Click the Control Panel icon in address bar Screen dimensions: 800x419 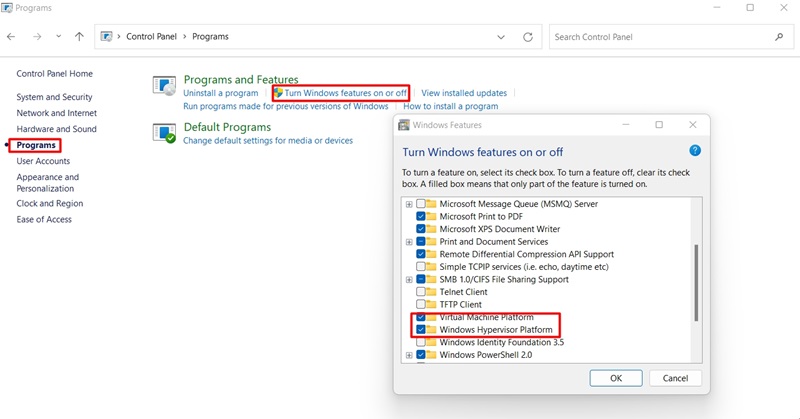coord(106,37)
